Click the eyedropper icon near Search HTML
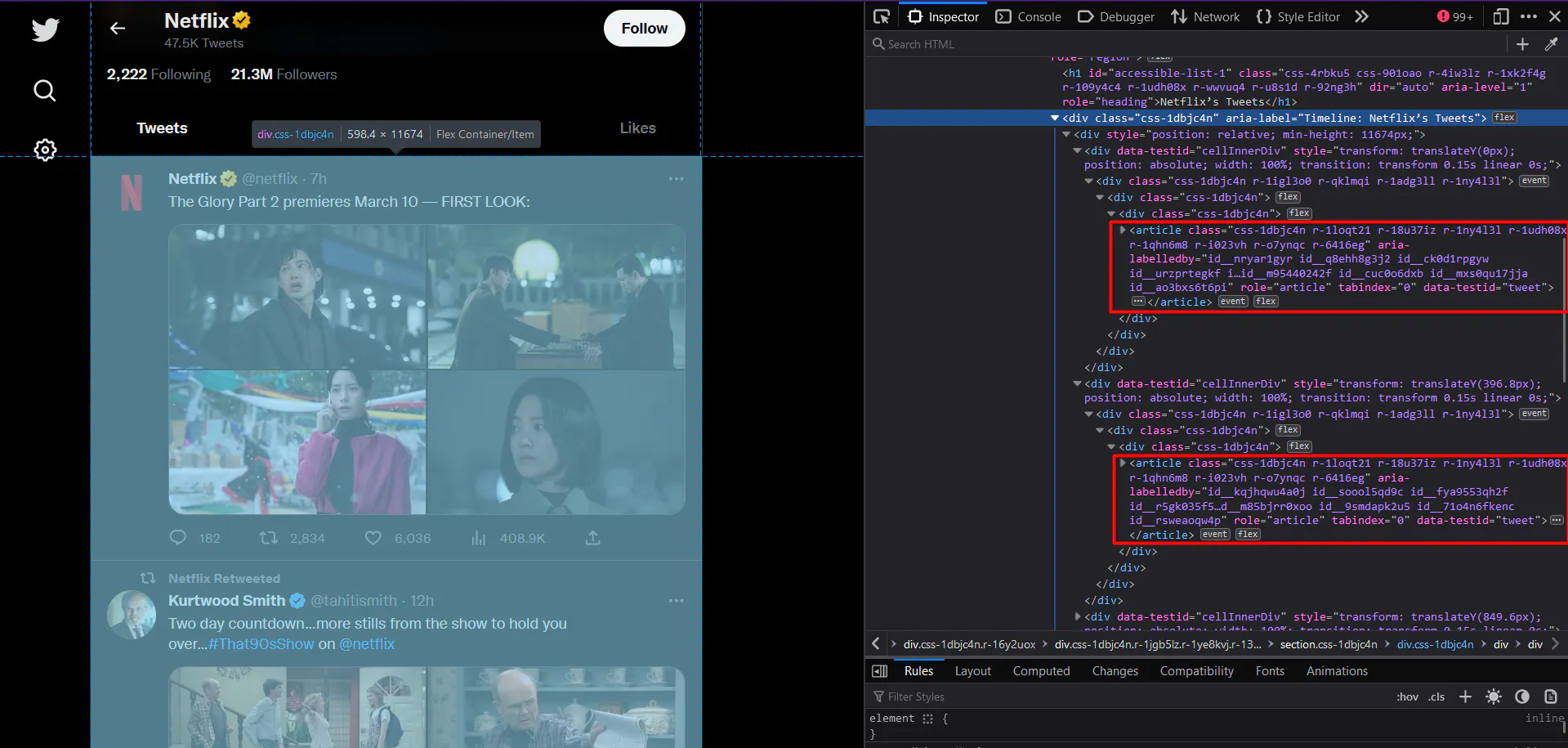 pyautogui.click(x=1552, y=44)
